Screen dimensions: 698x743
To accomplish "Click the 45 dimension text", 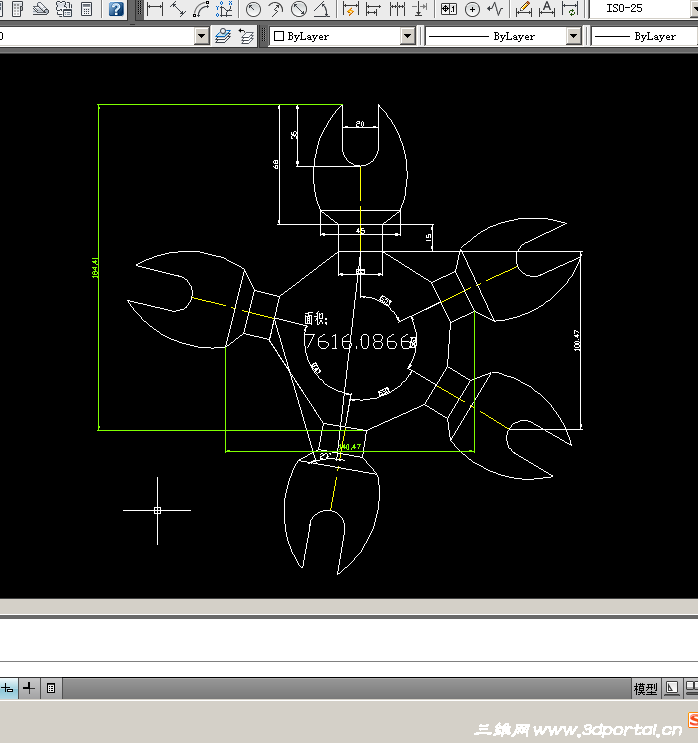I will 360,231.
